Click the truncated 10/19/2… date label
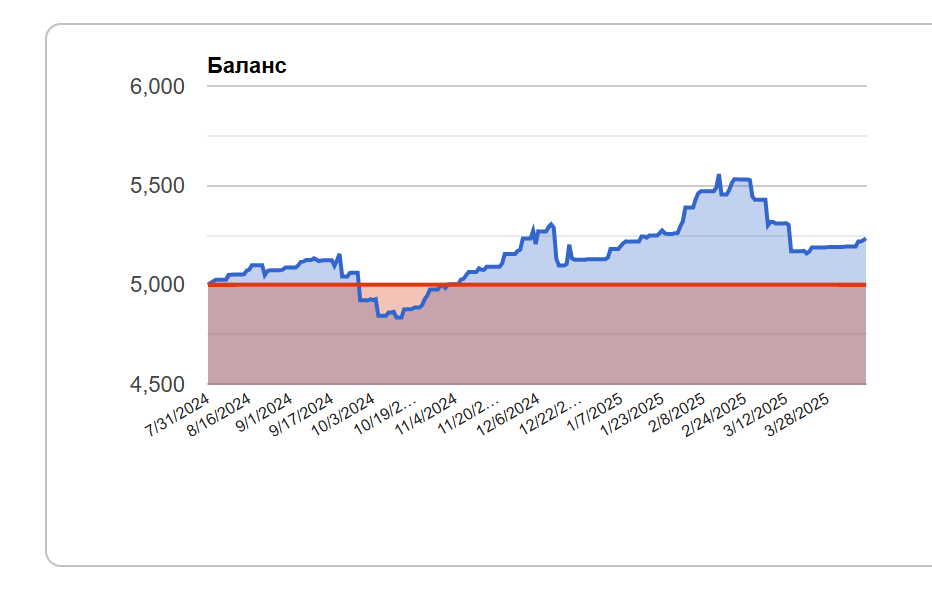932x602 pixels. [385, 414]
